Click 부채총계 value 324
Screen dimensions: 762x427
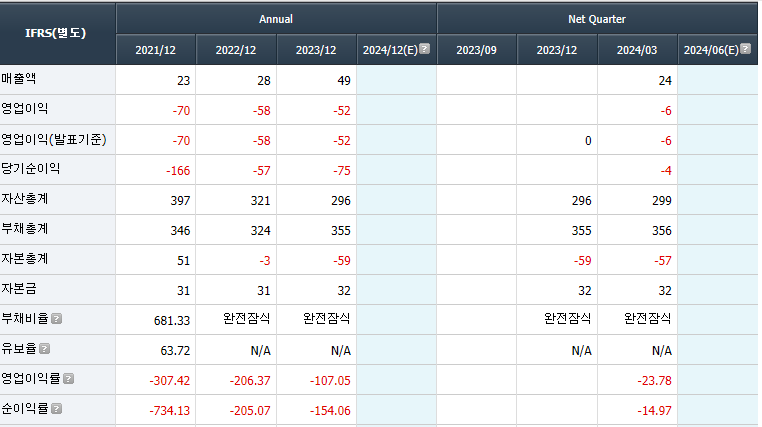click(260, 231)
